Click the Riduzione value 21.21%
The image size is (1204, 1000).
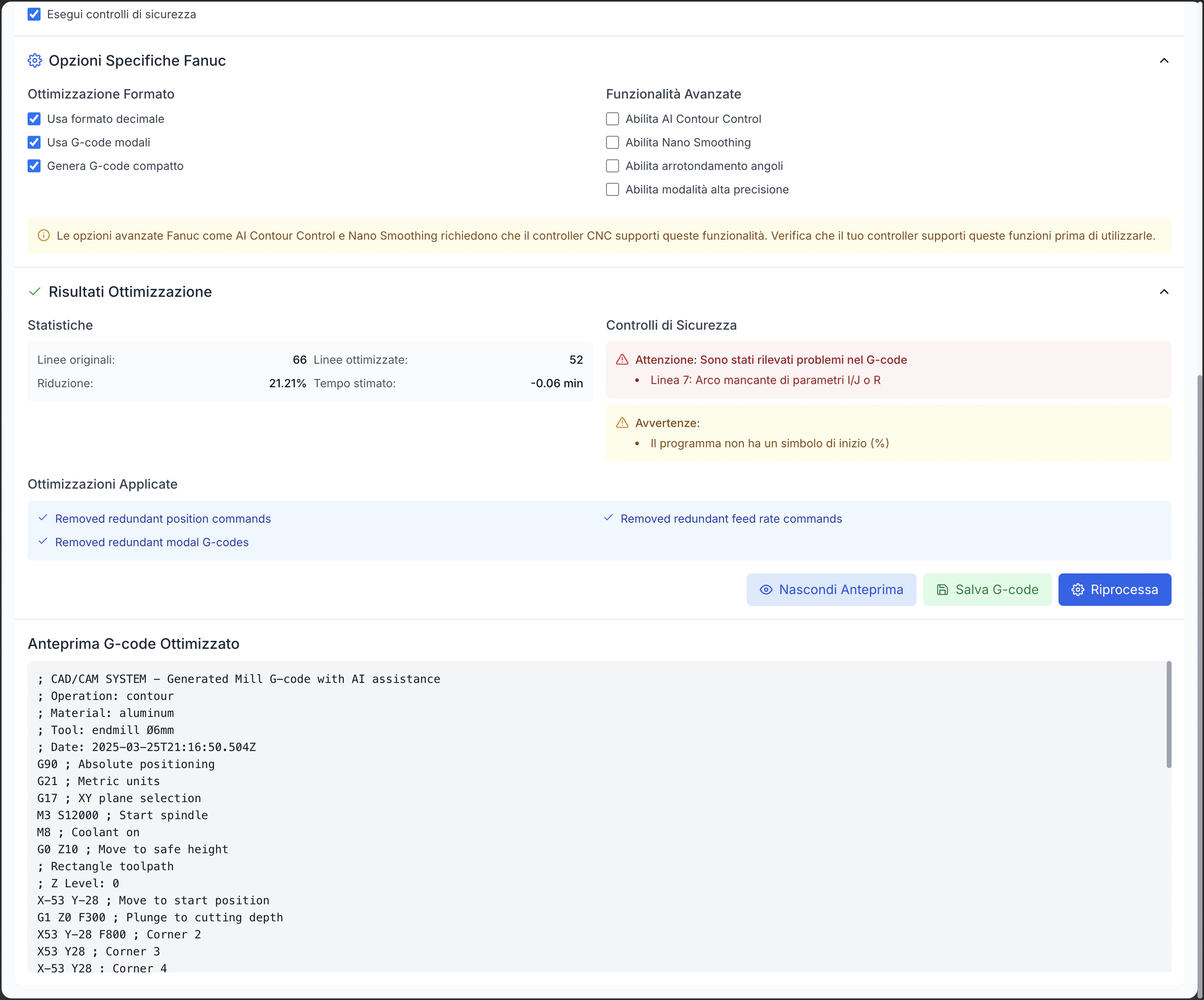287,383
